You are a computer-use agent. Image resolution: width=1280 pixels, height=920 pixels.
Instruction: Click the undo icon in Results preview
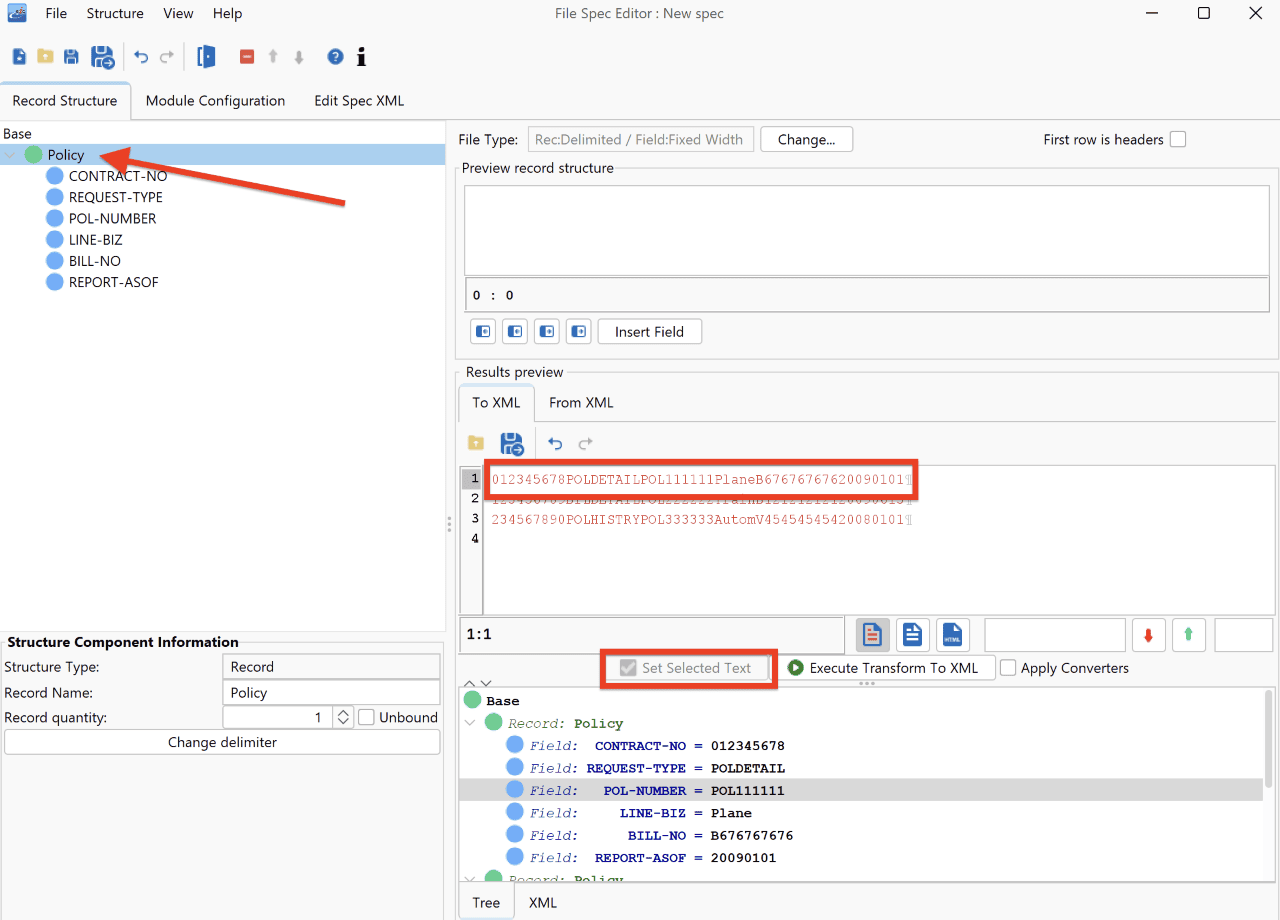pos(555,443)
